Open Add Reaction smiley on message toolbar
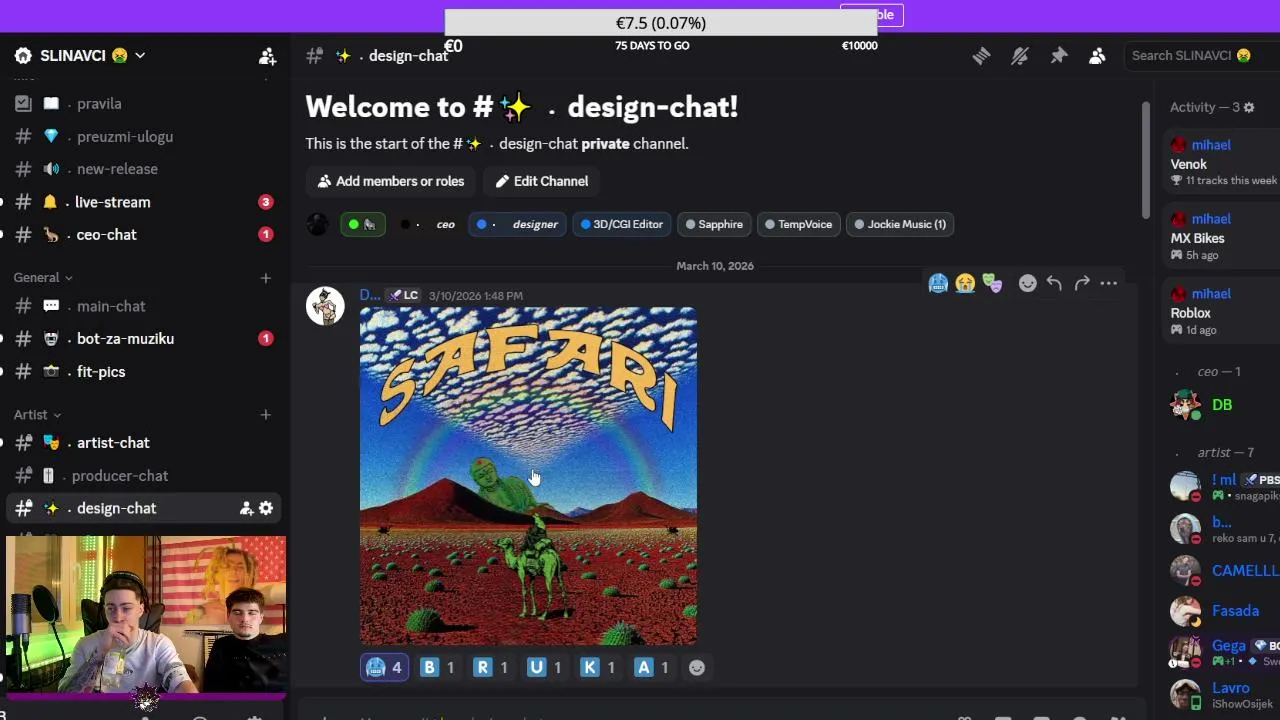Screen dimensions: 1280x720 point(1027,284)
